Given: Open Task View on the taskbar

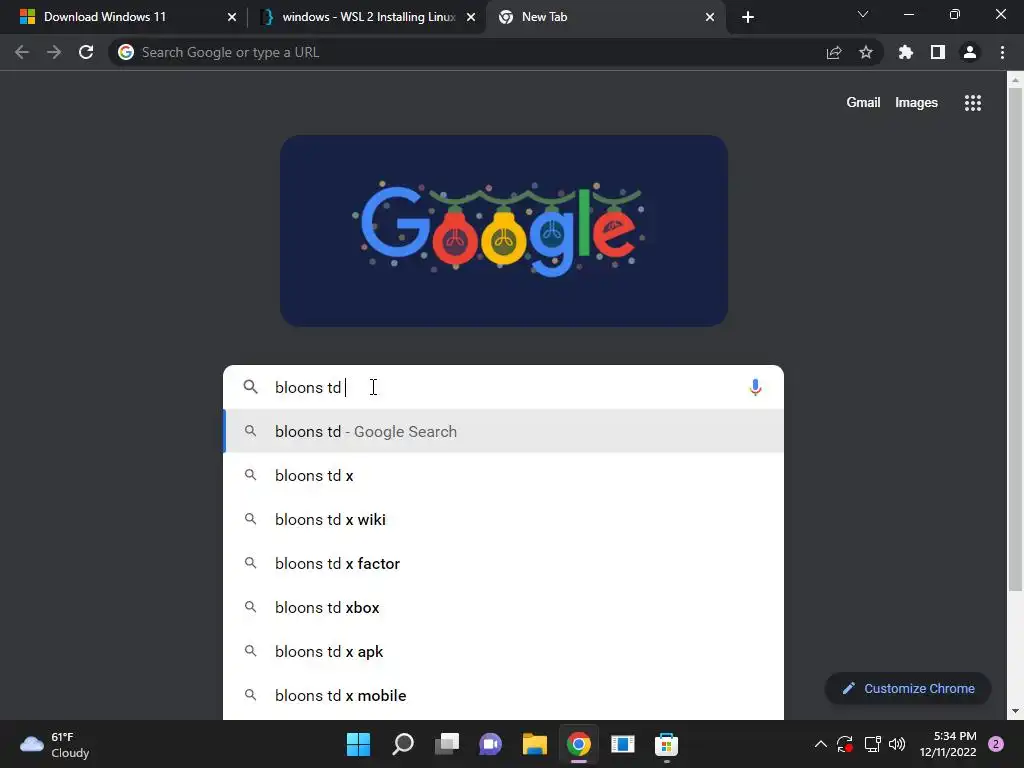Looking at the screenshot, I should click(447, 744).
